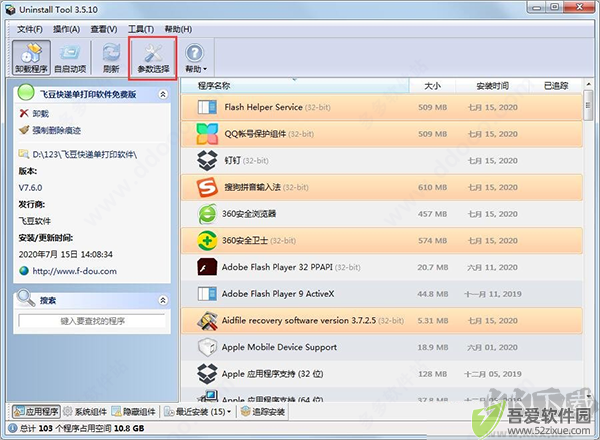Open the 文件(F) menu

click(x=29, y=29)
